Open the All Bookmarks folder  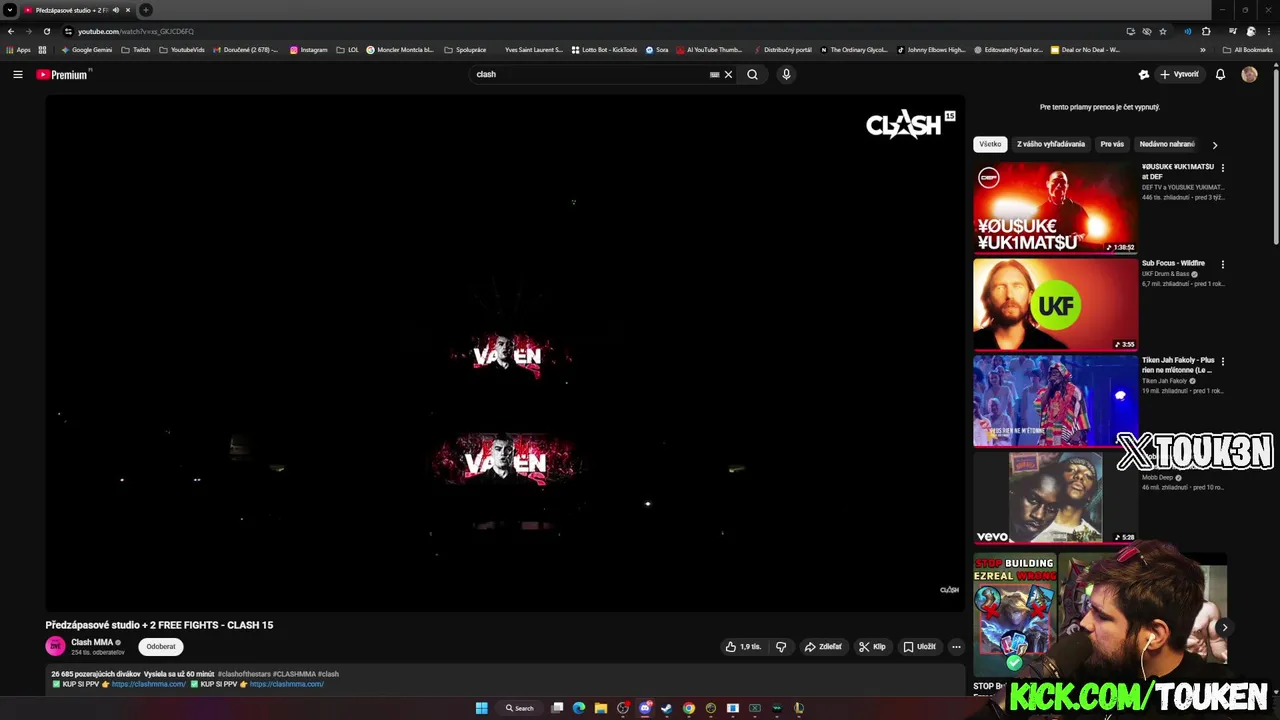pyautogui.click(x=1248, y=49)
